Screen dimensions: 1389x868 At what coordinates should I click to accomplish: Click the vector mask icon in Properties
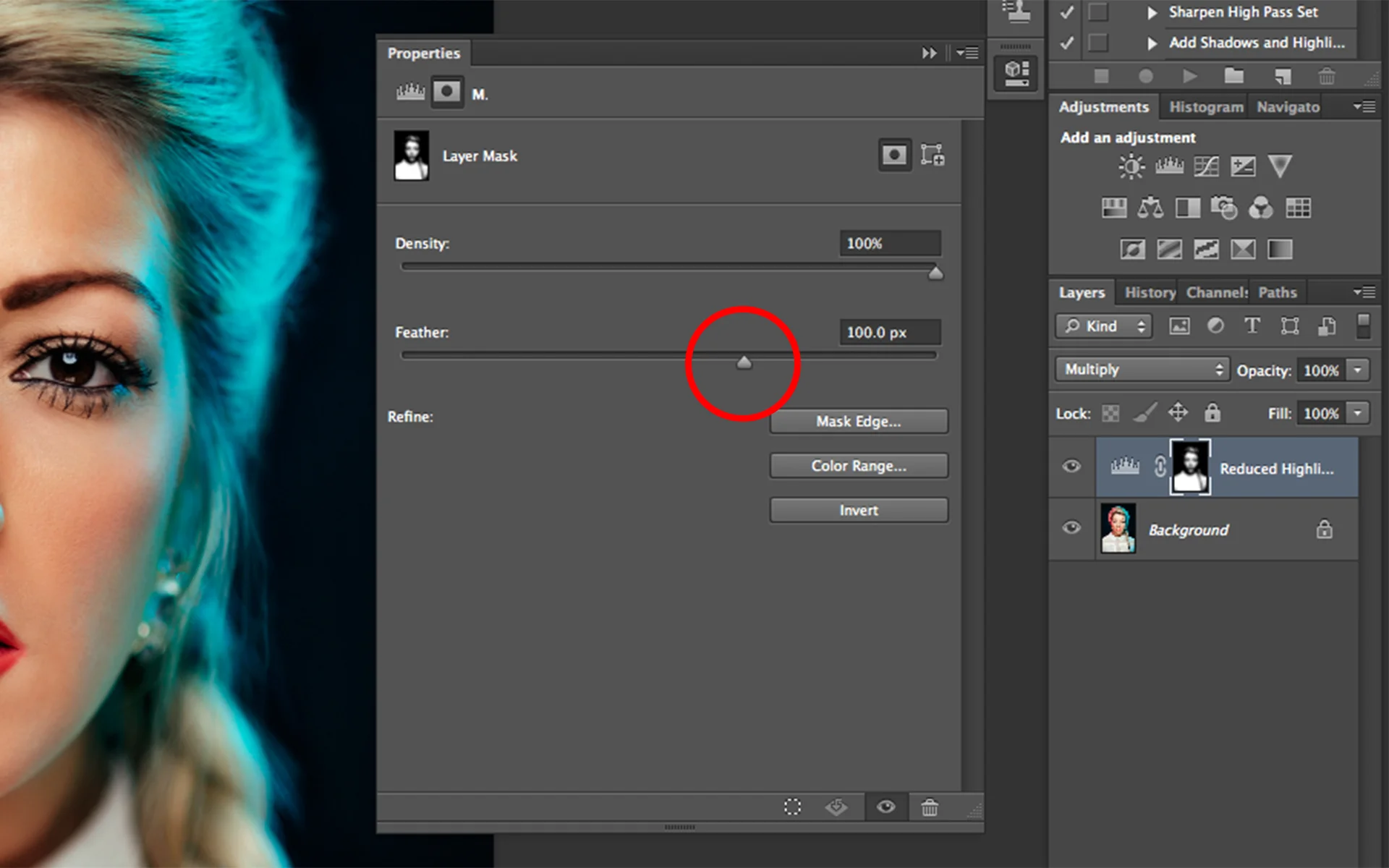(x=932, y=155)
